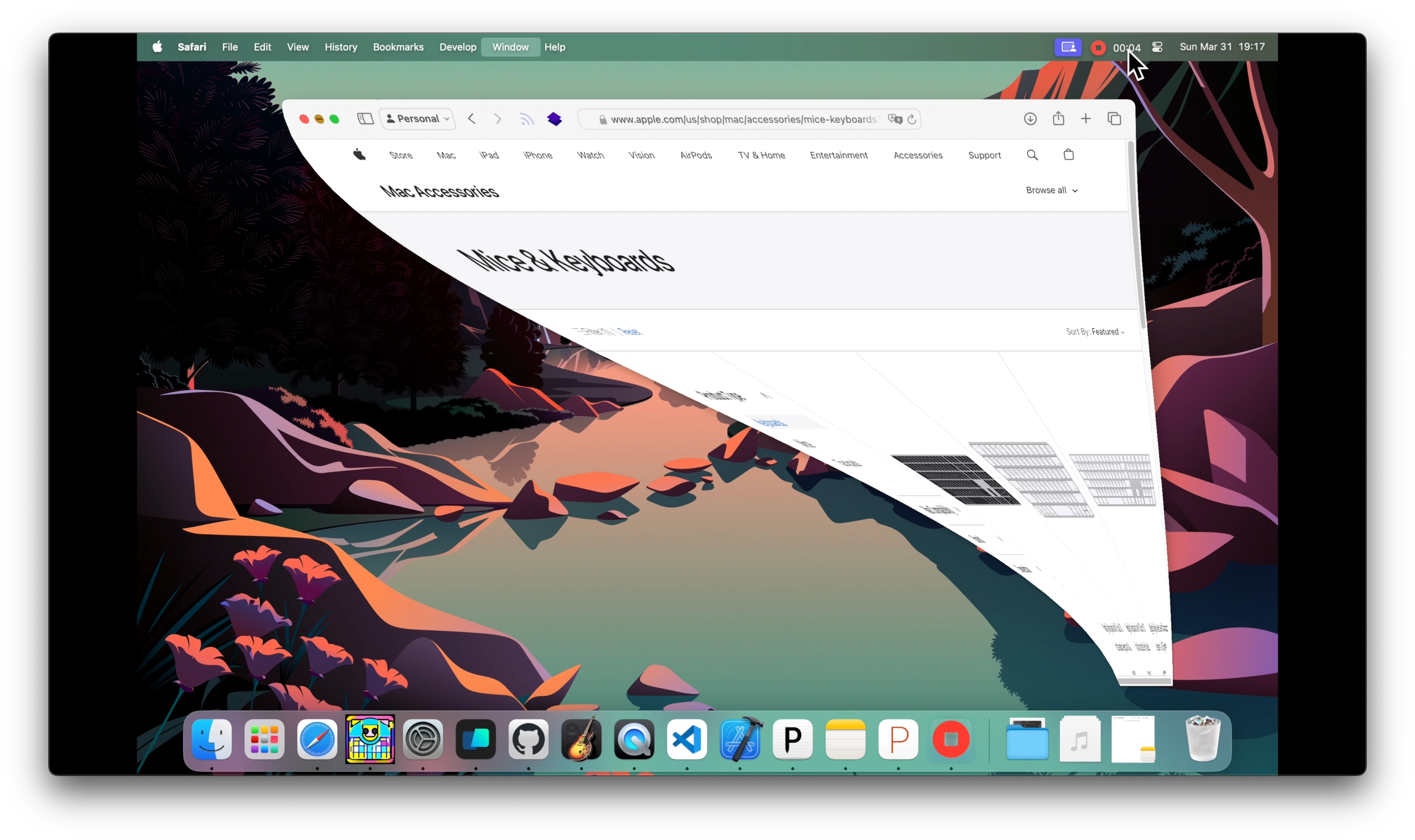The width and height of the screenshot is (1415, 840).
Task: Open the Vision section link
Action: tap(641, 155)
